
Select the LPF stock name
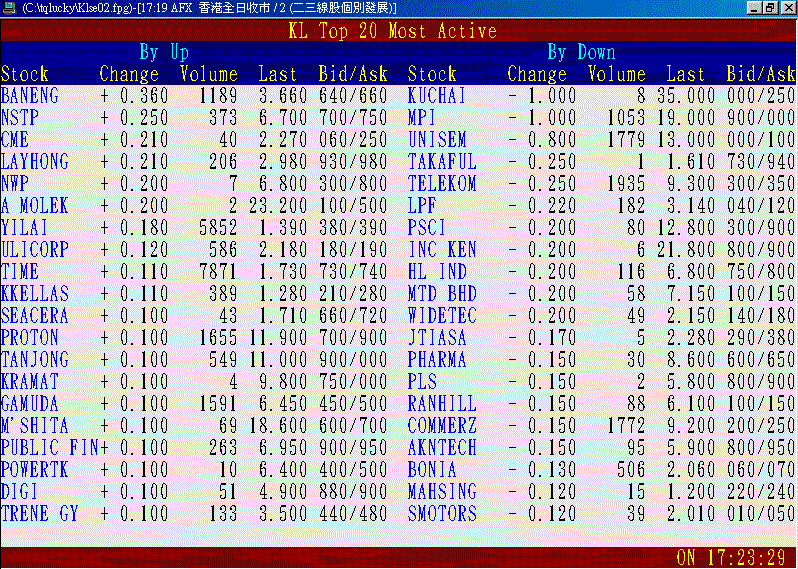421,206
